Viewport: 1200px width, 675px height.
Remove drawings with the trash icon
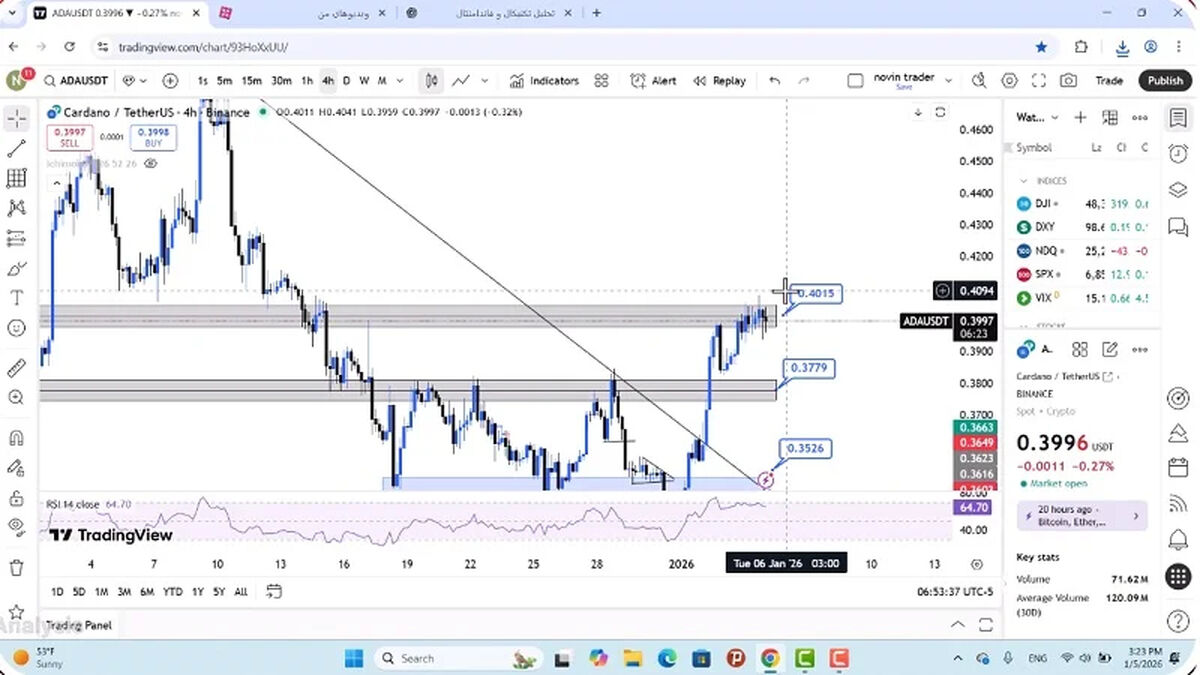click(16, 567)
